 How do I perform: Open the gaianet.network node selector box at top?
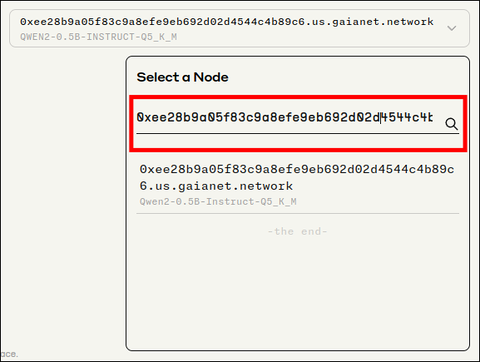(x=239, y=28)
